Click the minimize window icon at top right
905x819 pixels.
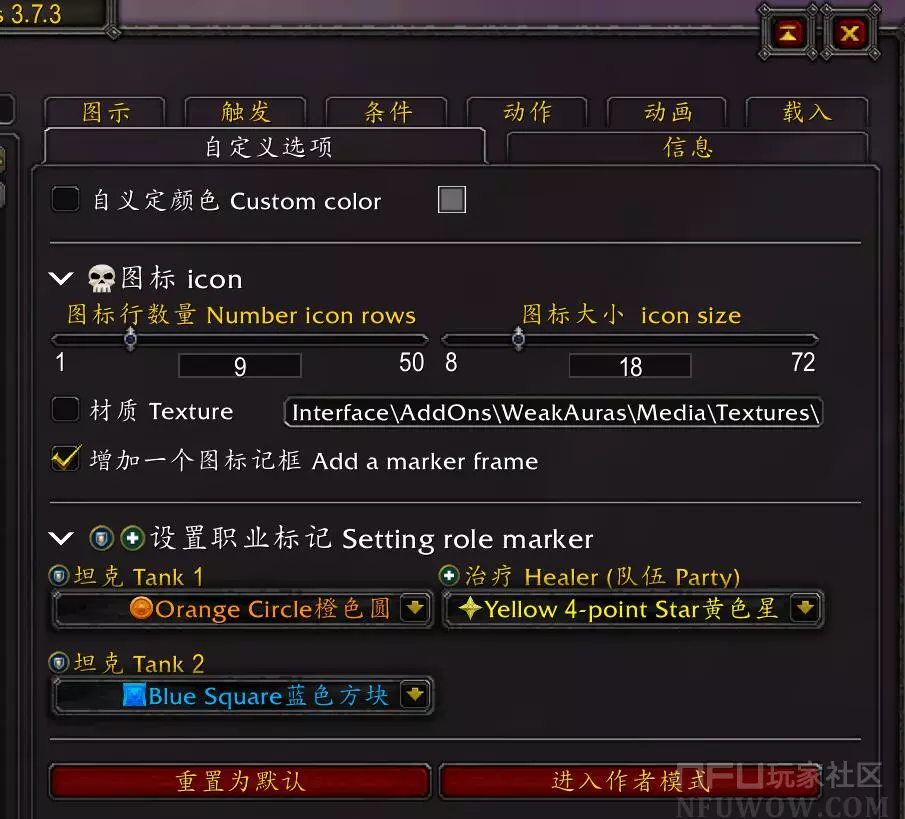tap(789, 33)
